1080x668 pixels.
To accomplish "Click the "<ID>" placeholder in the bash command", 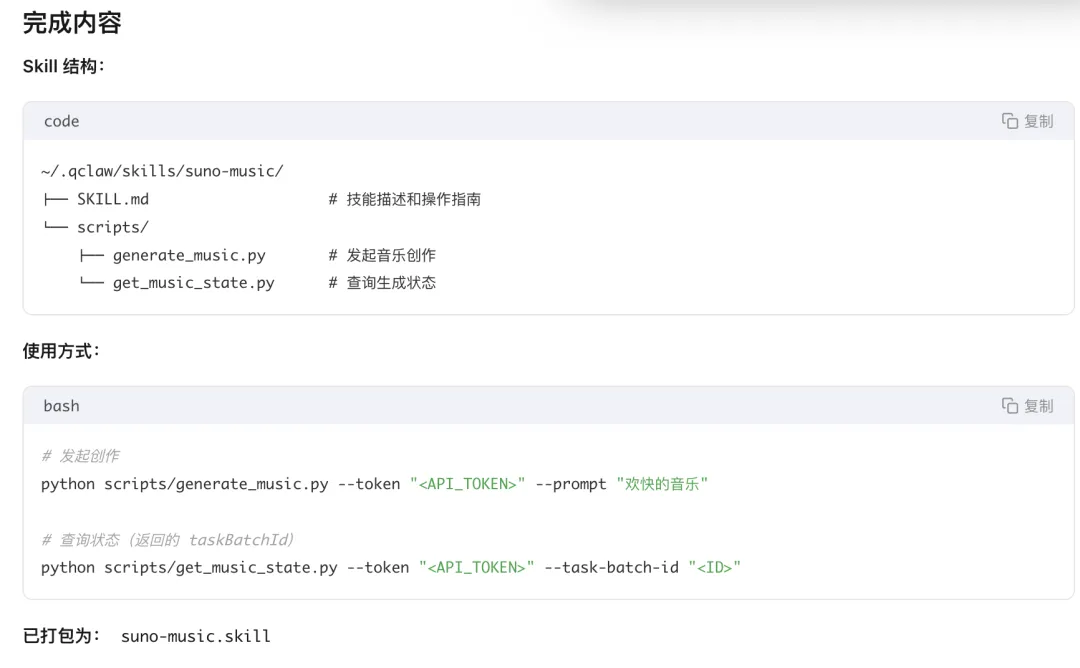I will tap(714, 568).
